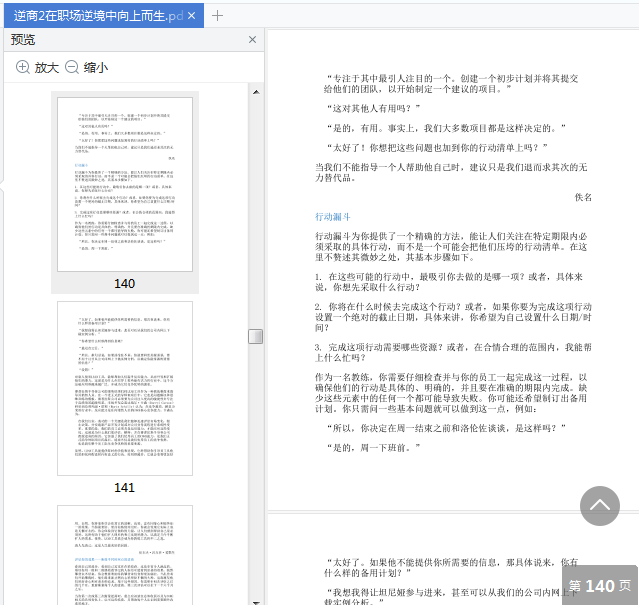Image resolution: width=639 pixels, height=605 pixels.
Task: Click the 预览 panel title
Action: pos(23,40)
